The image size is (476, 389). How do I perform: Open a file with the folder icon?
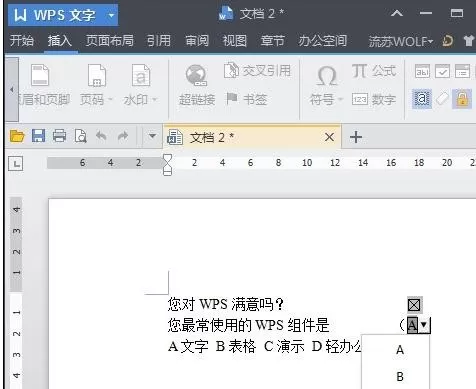(17, 136)
